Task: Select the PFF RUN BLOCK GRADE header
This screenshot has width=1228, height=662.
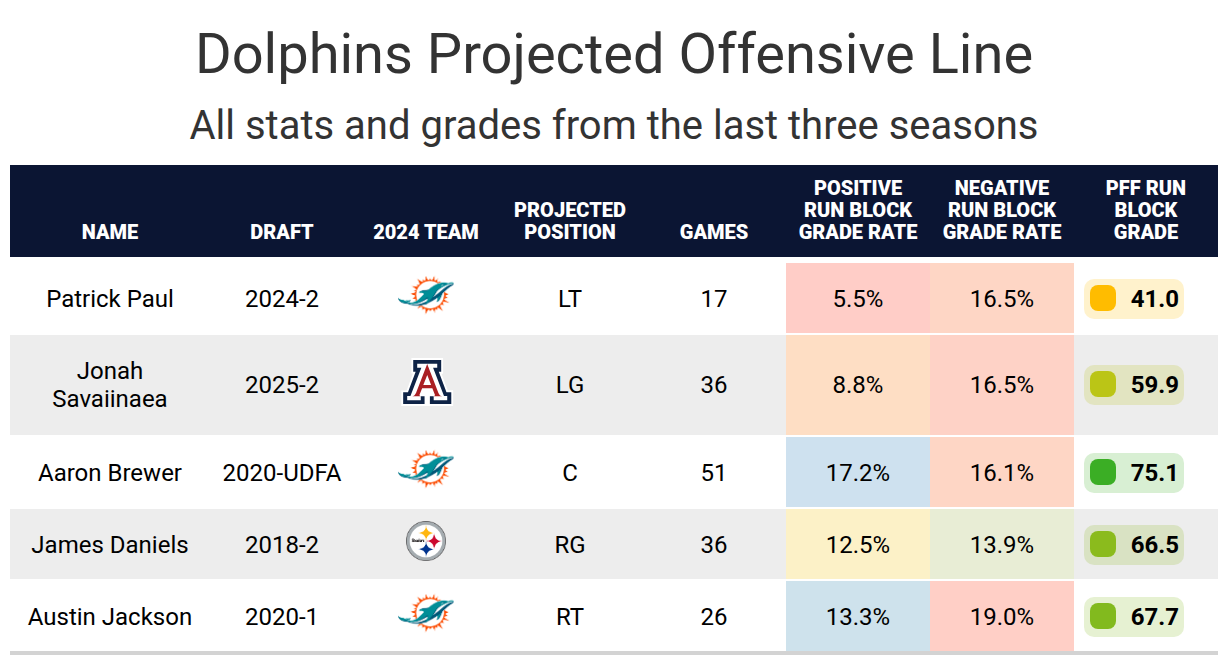Action: tap(1146, 210)
